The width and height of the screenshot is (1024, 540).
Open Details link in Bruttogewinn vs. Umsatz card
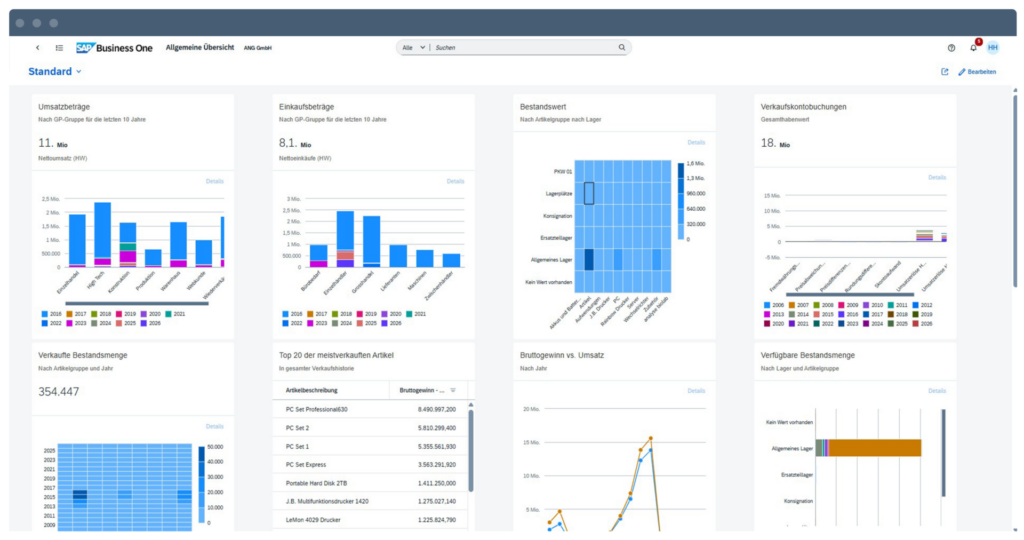pyautogui.click(x=696, y=391)
